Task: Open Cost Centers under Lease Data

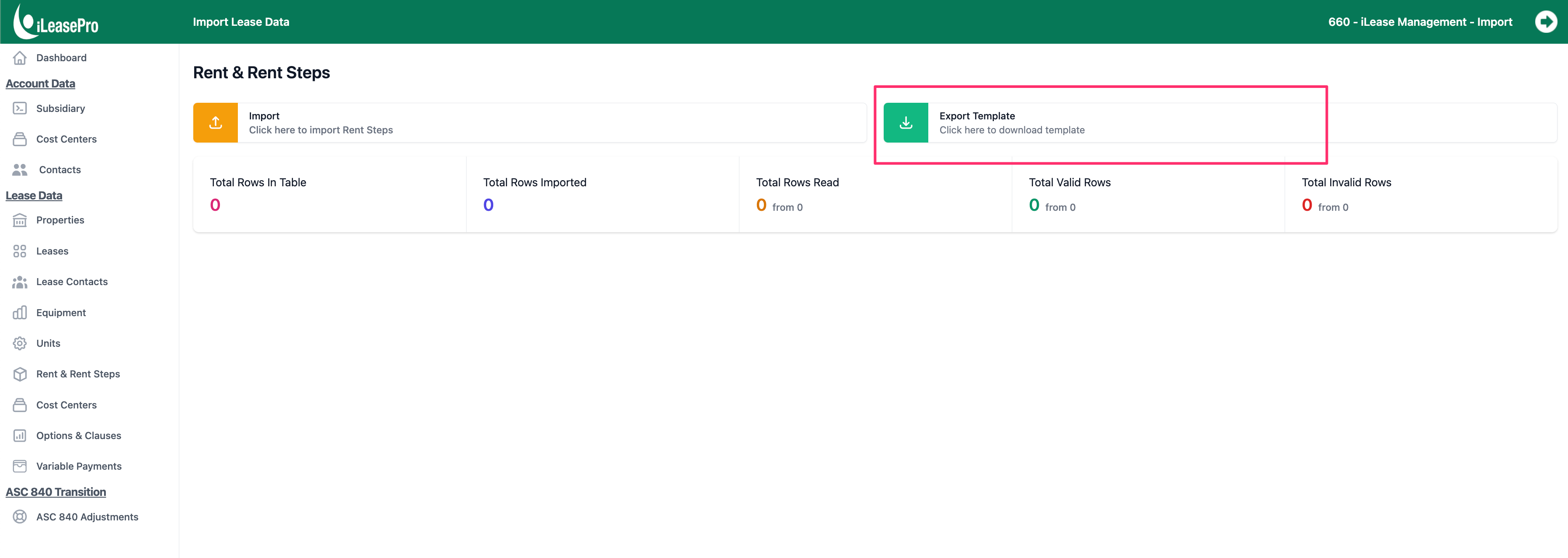Action: click(x=66, y=405)
